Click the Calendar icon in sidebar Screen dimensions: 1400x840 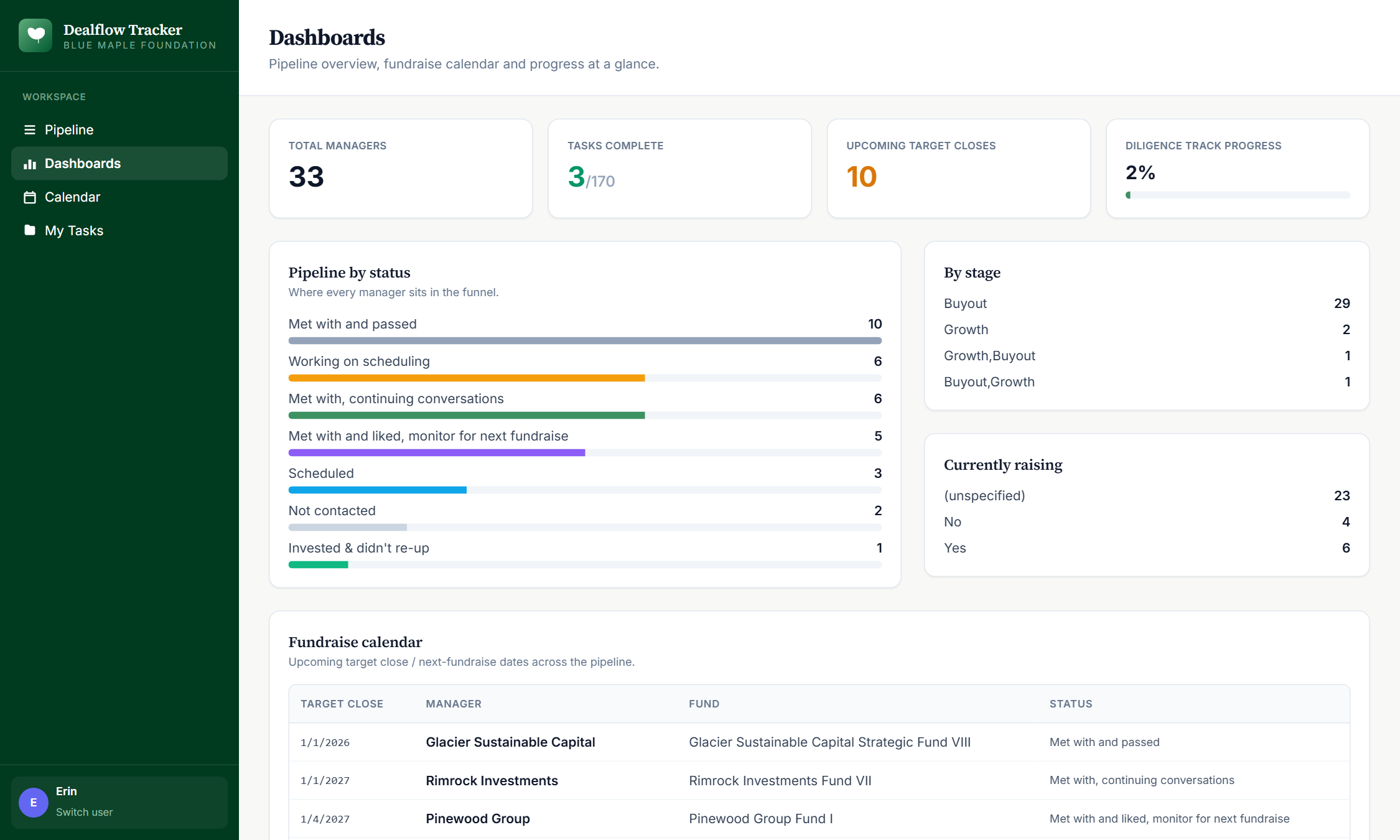[29, 197]
